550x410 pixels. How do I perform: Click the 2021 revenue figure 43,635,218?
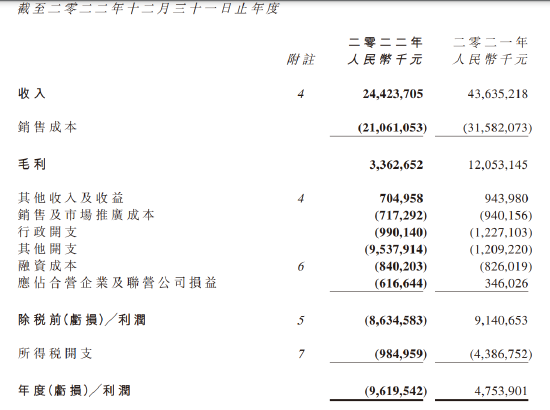[x=497, y=94]
